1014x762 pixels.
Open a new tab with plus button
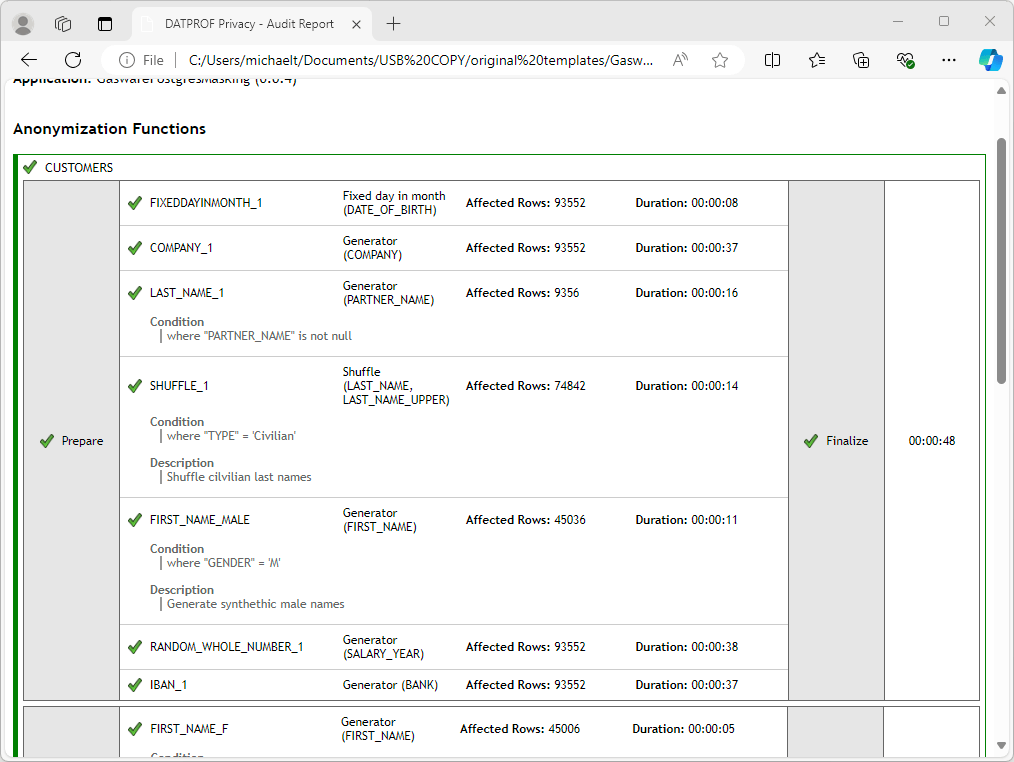[393, 23]
